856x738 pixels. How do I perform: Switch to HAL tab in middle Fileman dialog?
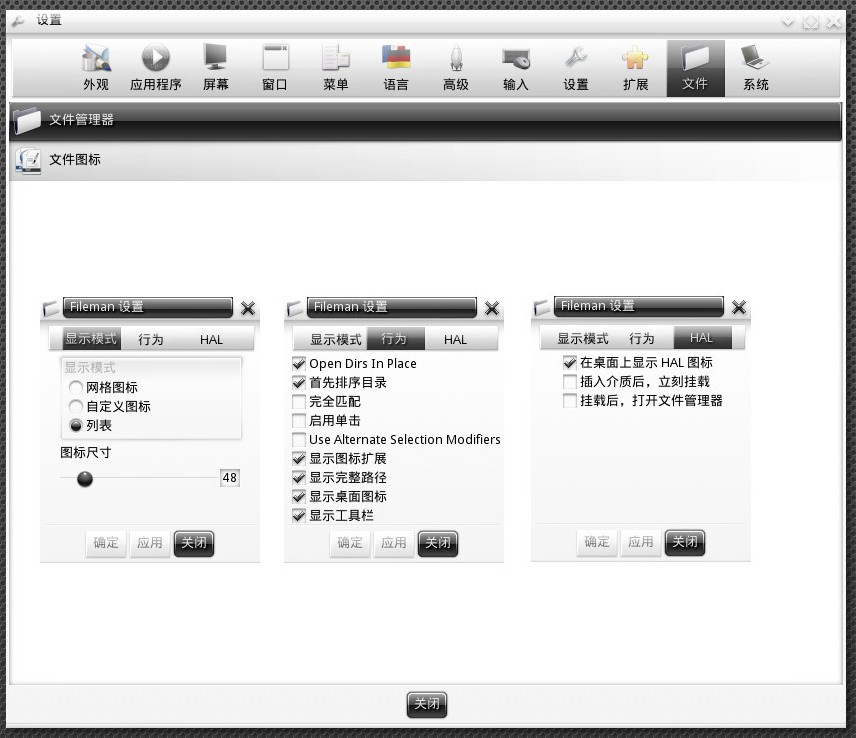click(455, 340)
